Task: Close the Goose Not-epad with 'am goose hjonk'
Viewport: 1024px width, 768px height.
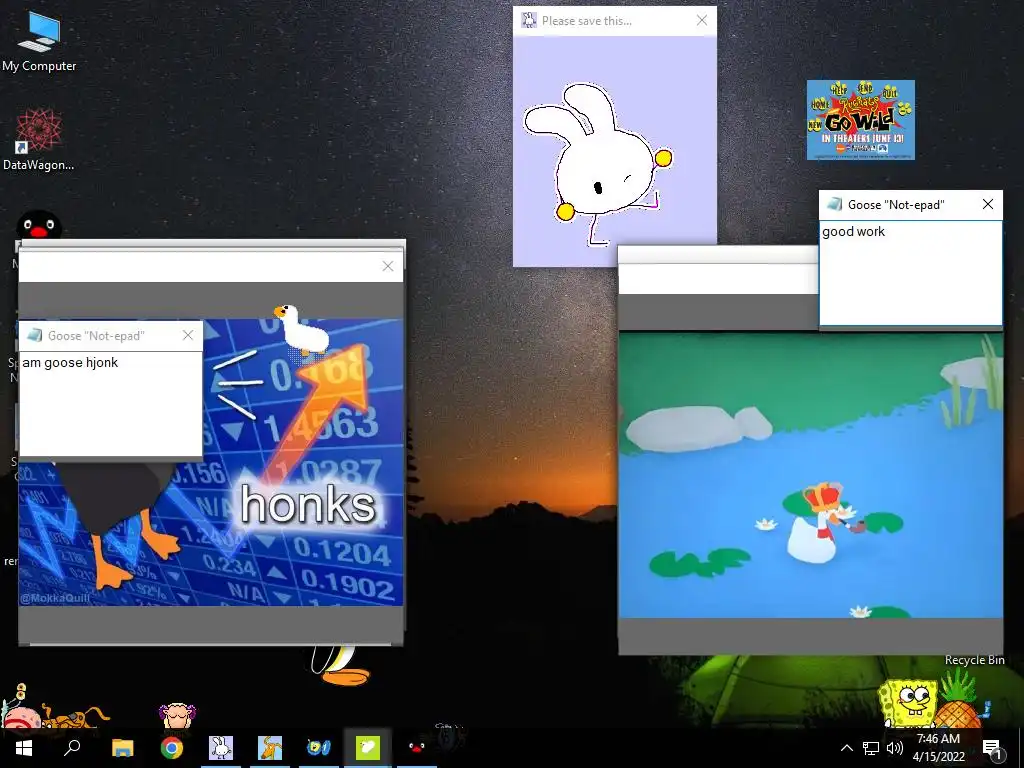Action: coord(188,335)
